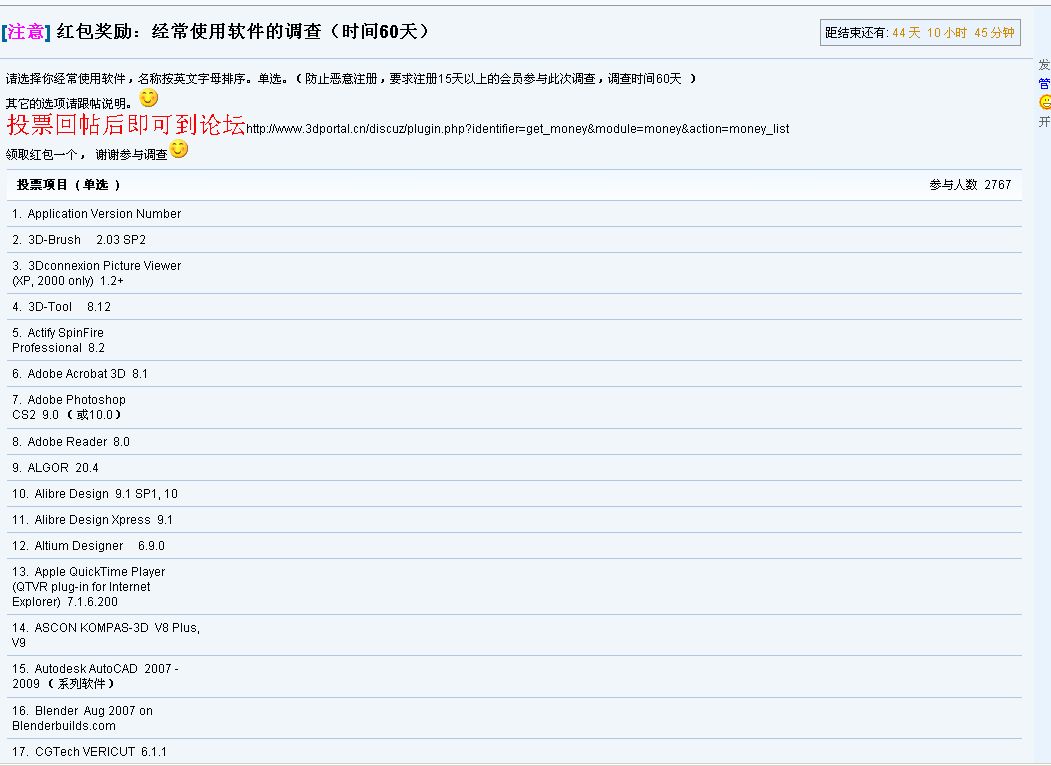Select option 12 Altium Designer 6.9.0
The image size is (1051, 766).
tap(88, 546)
